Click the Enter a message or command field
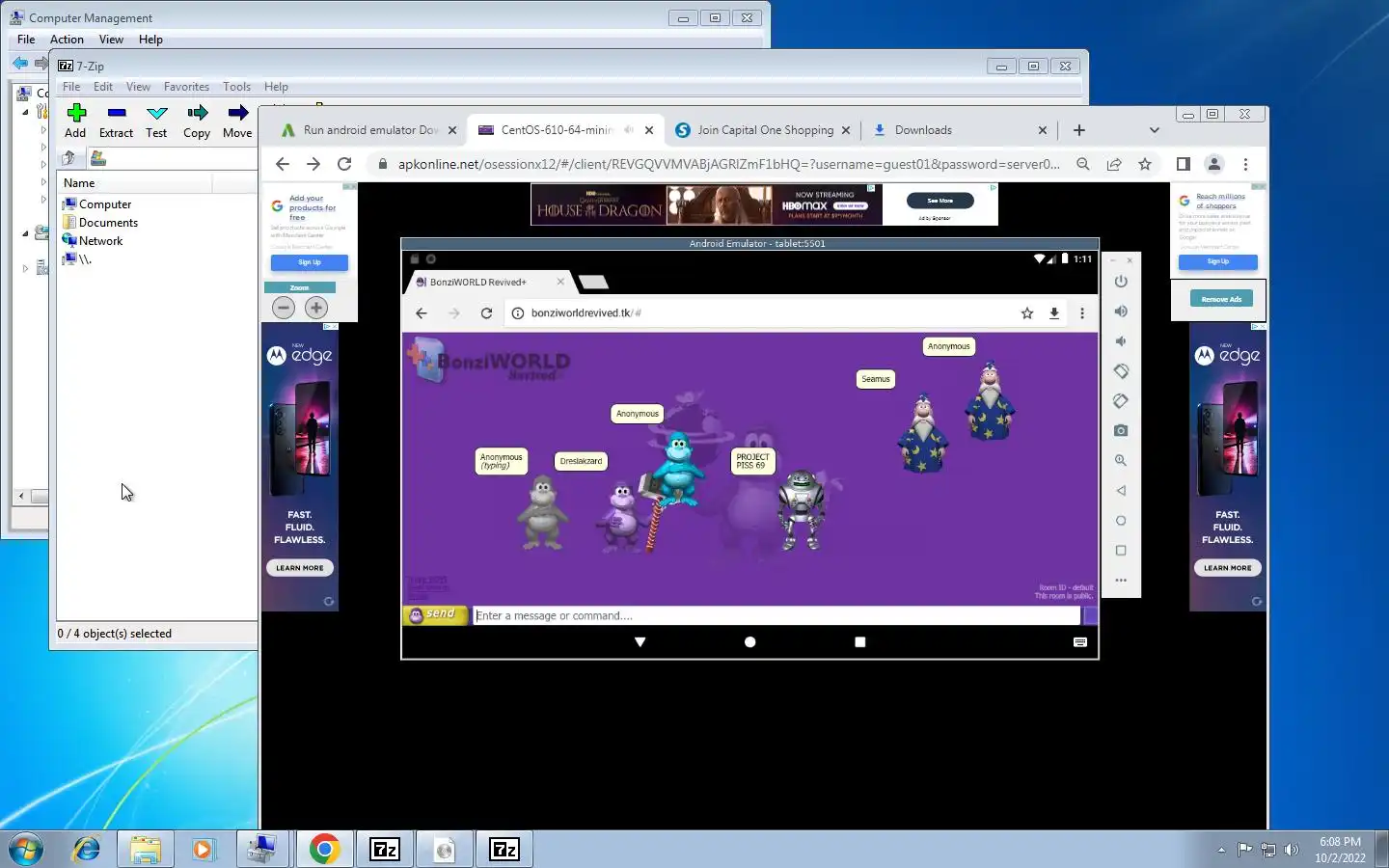This screenshot has height=868, width=1389. pyautogui.click(x=776, y=615)
